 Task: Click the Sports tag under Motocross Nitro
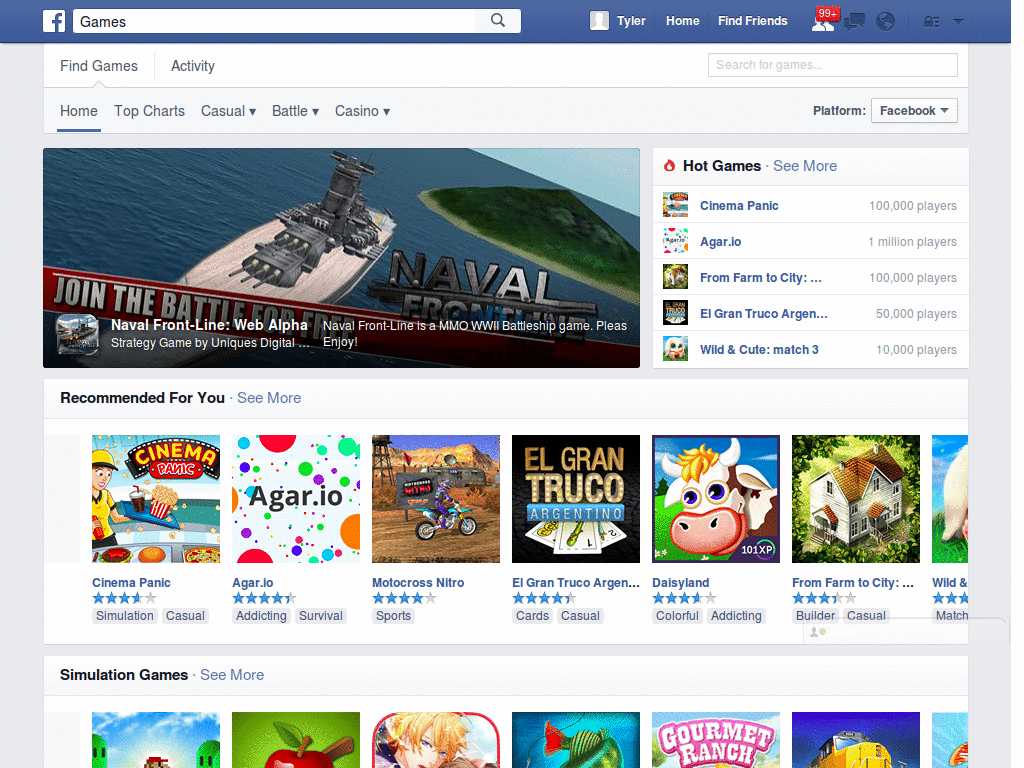(393, 616)
